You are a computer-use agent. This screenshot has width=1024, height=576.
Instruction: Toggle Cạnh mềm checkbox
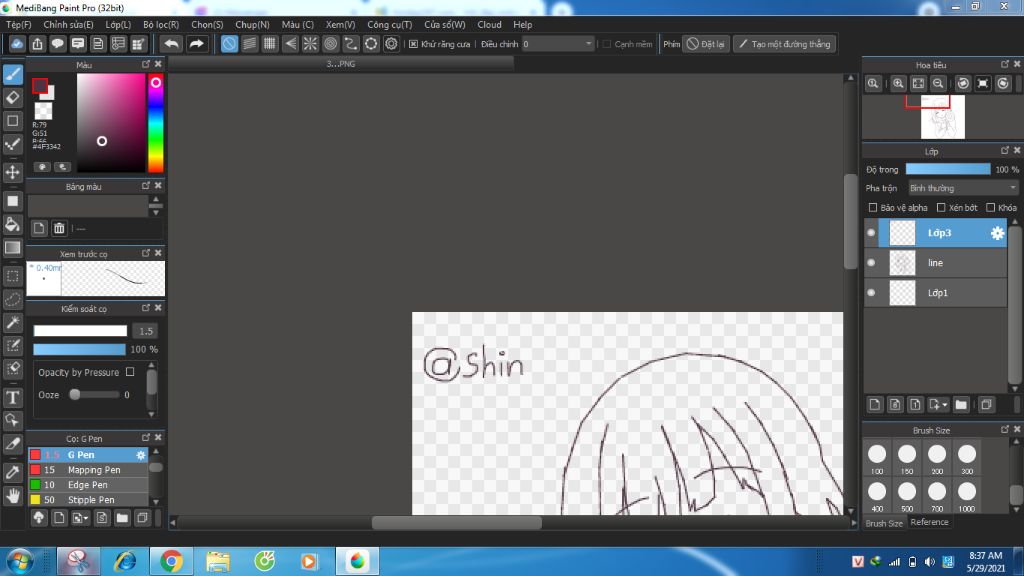point(607,44)
